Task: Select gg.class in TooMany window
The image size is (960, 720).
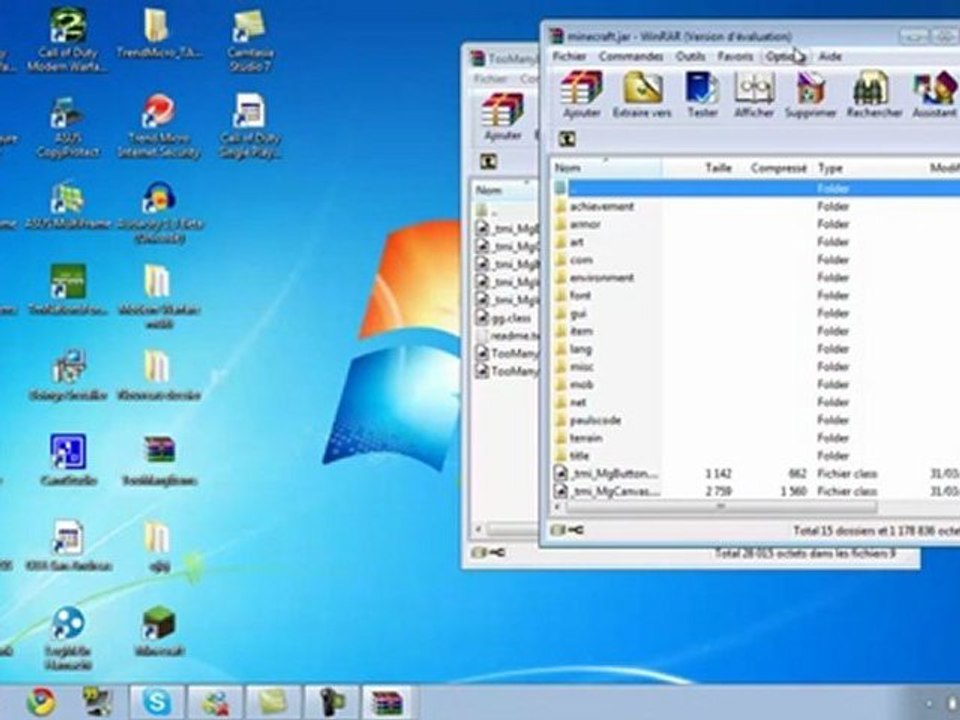Action: pos(511,318)
